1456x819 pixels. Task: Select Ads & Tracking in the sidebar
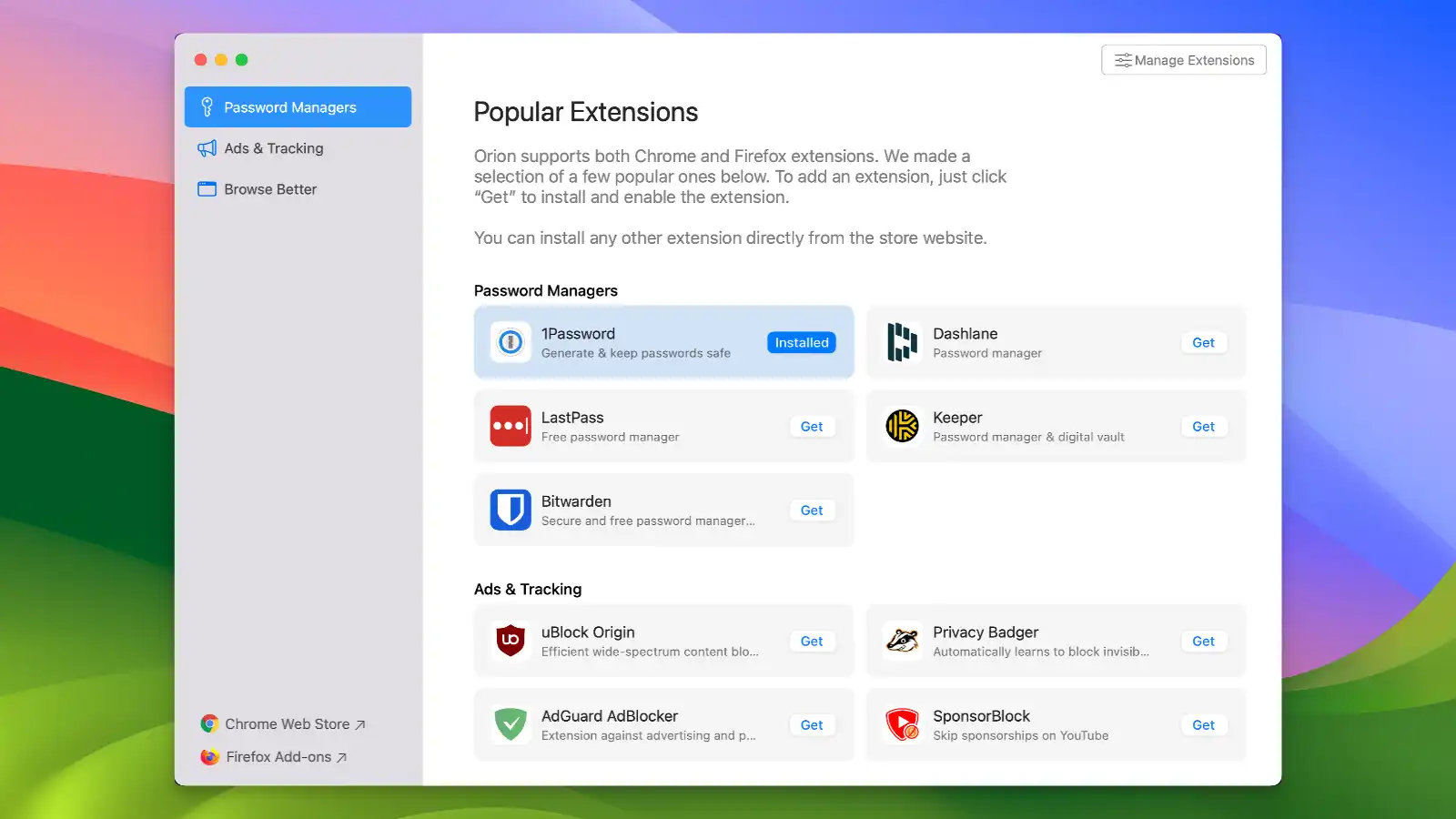273,147
